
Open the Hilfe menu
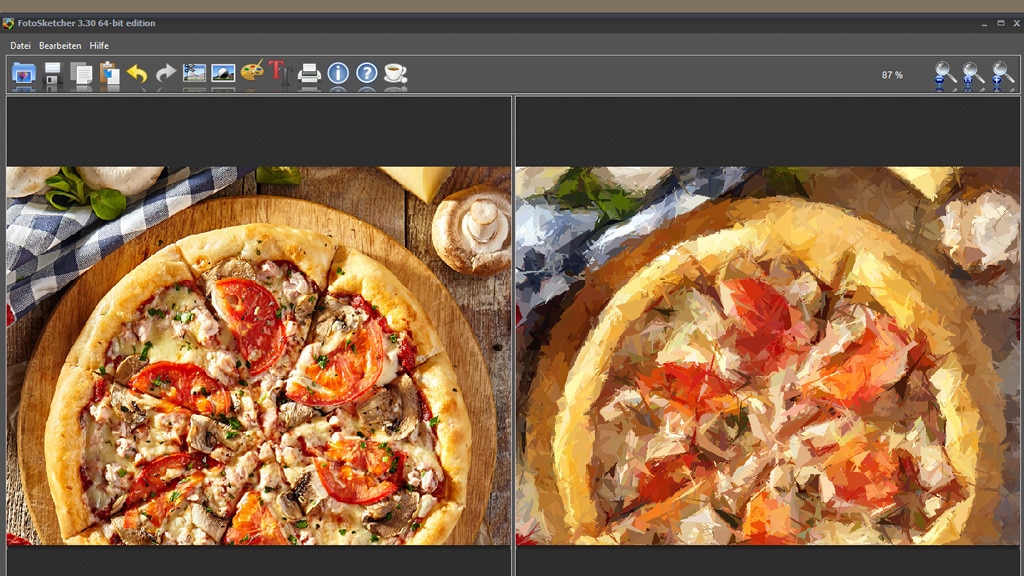(99, 46)
